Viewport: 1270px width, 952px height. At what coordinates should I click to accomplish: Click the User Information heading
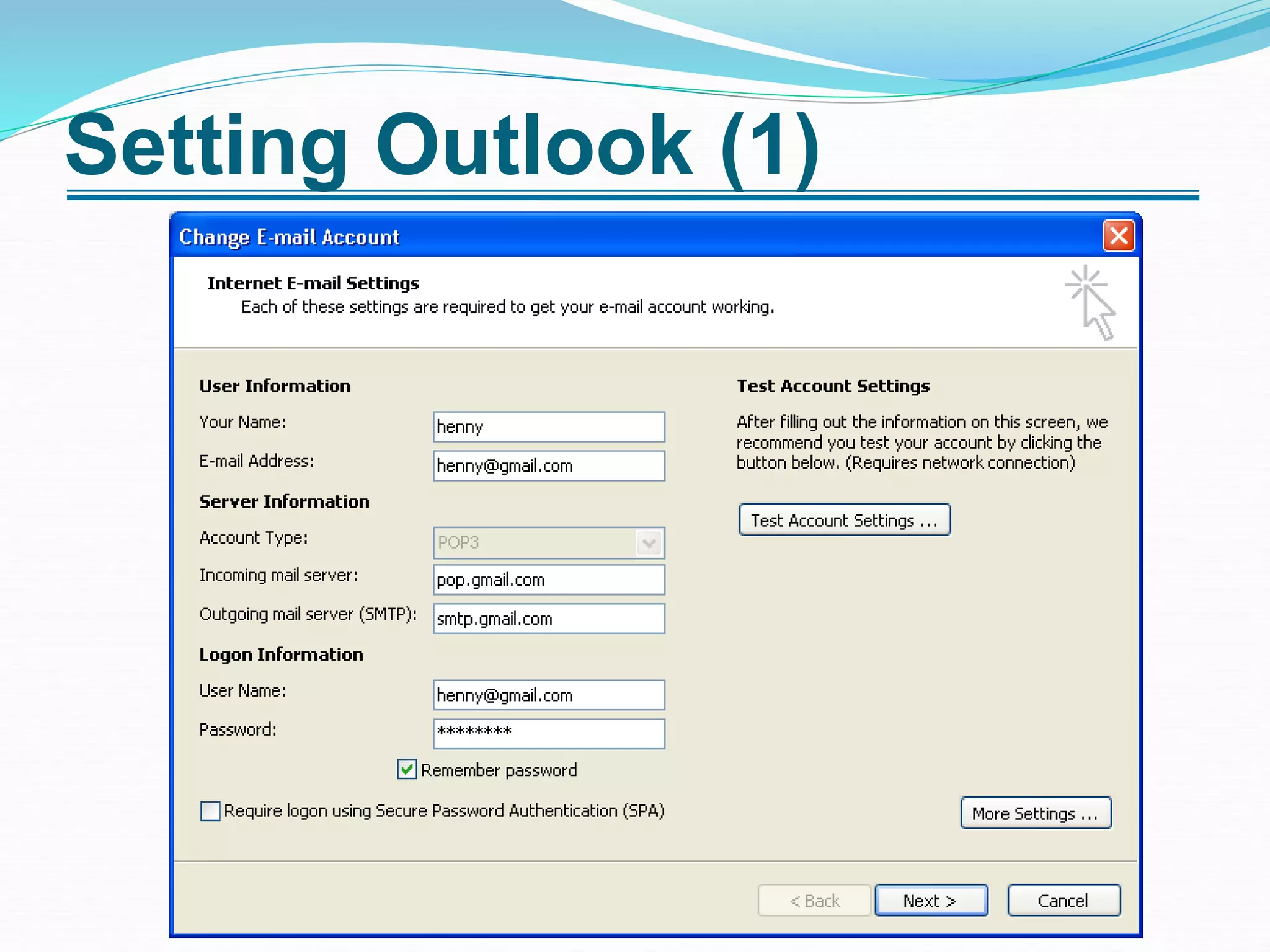275,386
